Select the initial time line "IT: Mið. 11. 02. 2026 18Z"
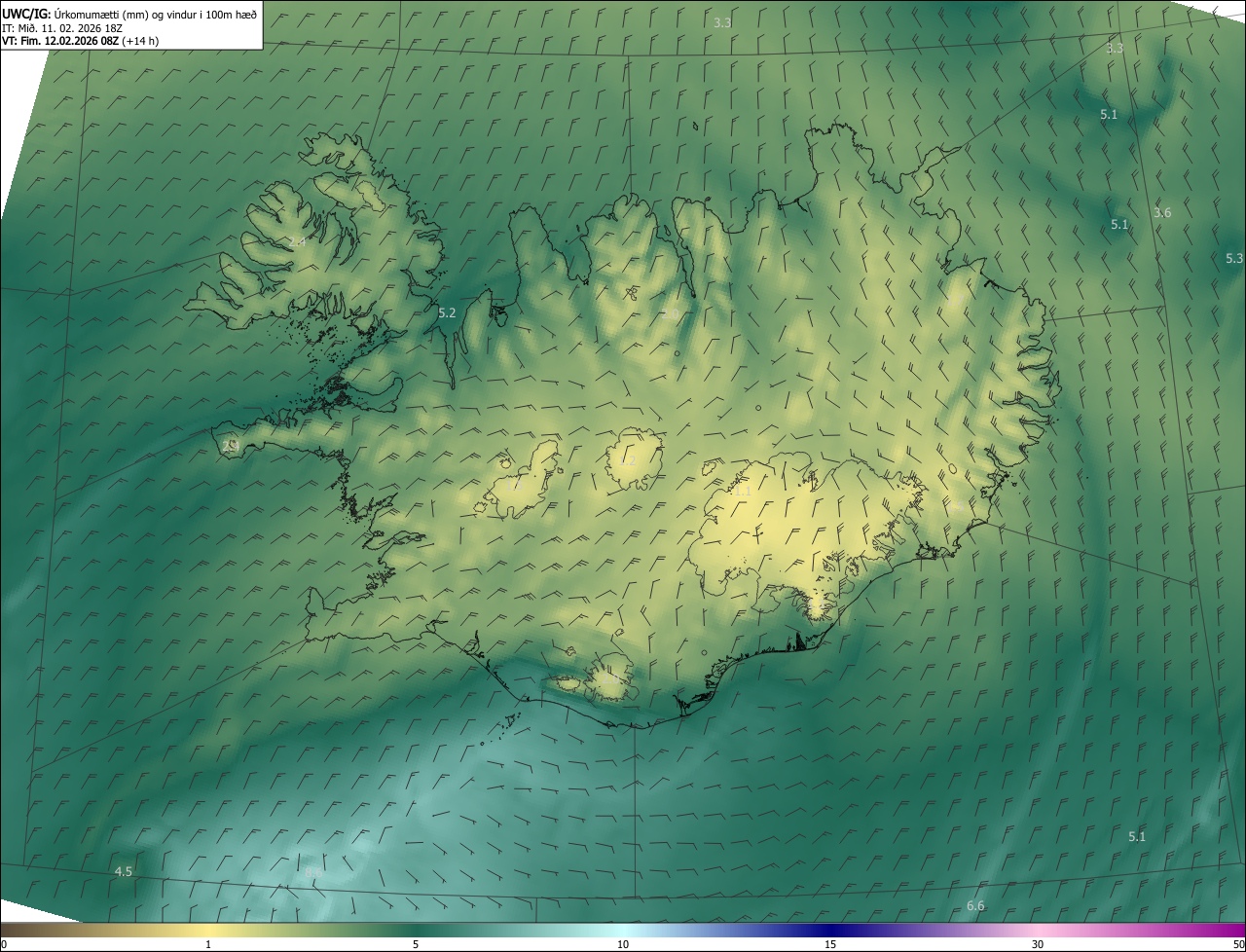The height and width of the screenshot is (952, 1246). click(62, 27)
